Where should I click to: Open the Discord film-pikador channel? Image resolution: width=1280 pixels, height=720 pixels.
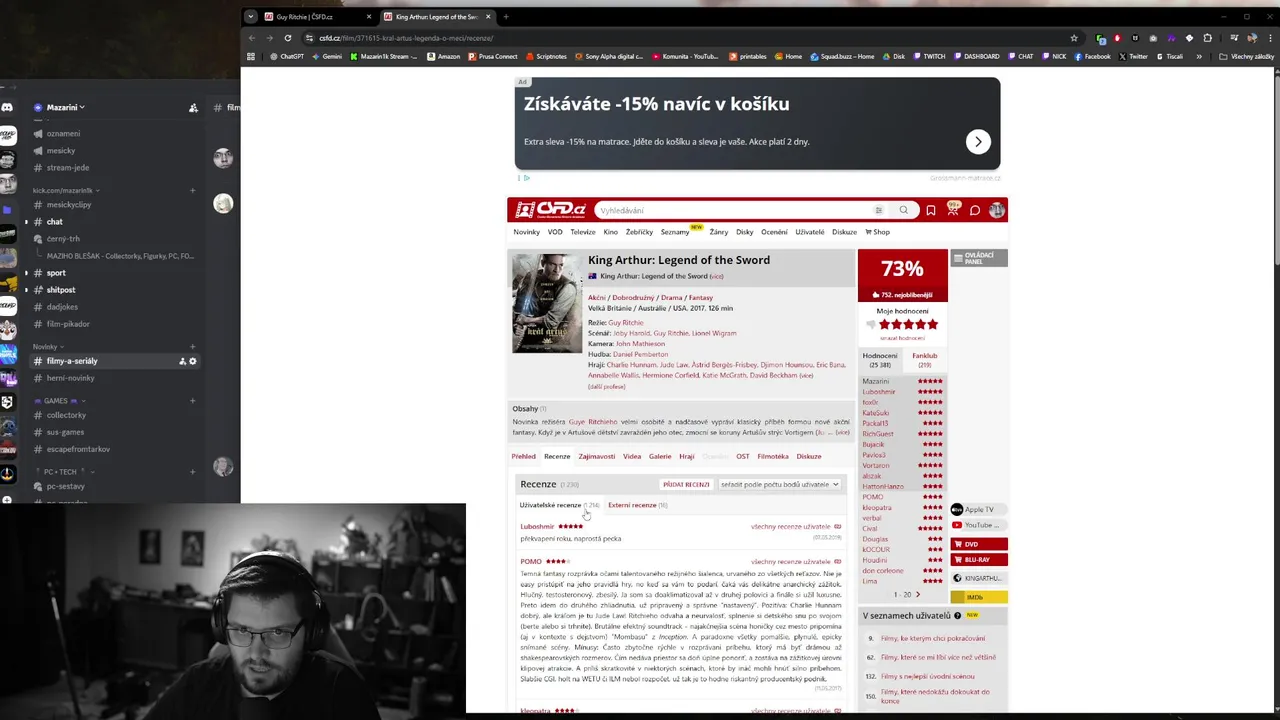(x=68, y=324)
